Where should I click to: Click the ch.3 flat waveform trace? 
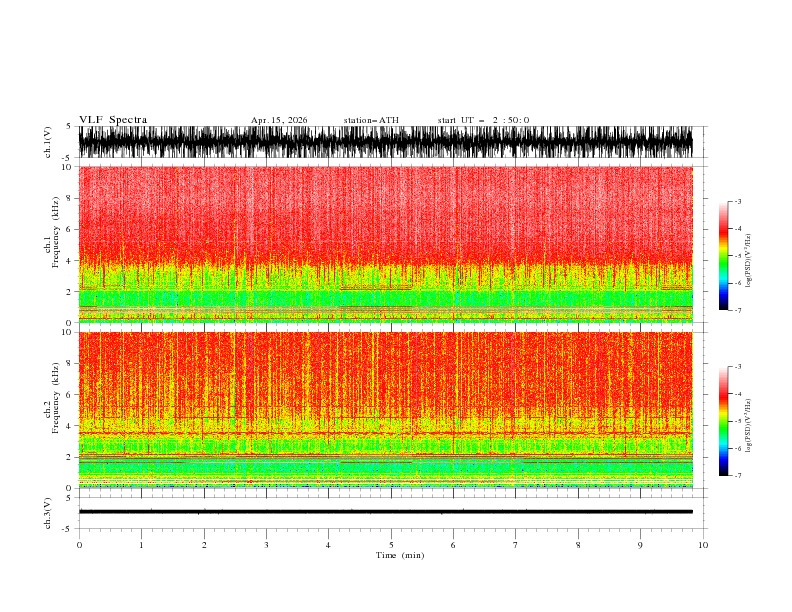[386, 512]
